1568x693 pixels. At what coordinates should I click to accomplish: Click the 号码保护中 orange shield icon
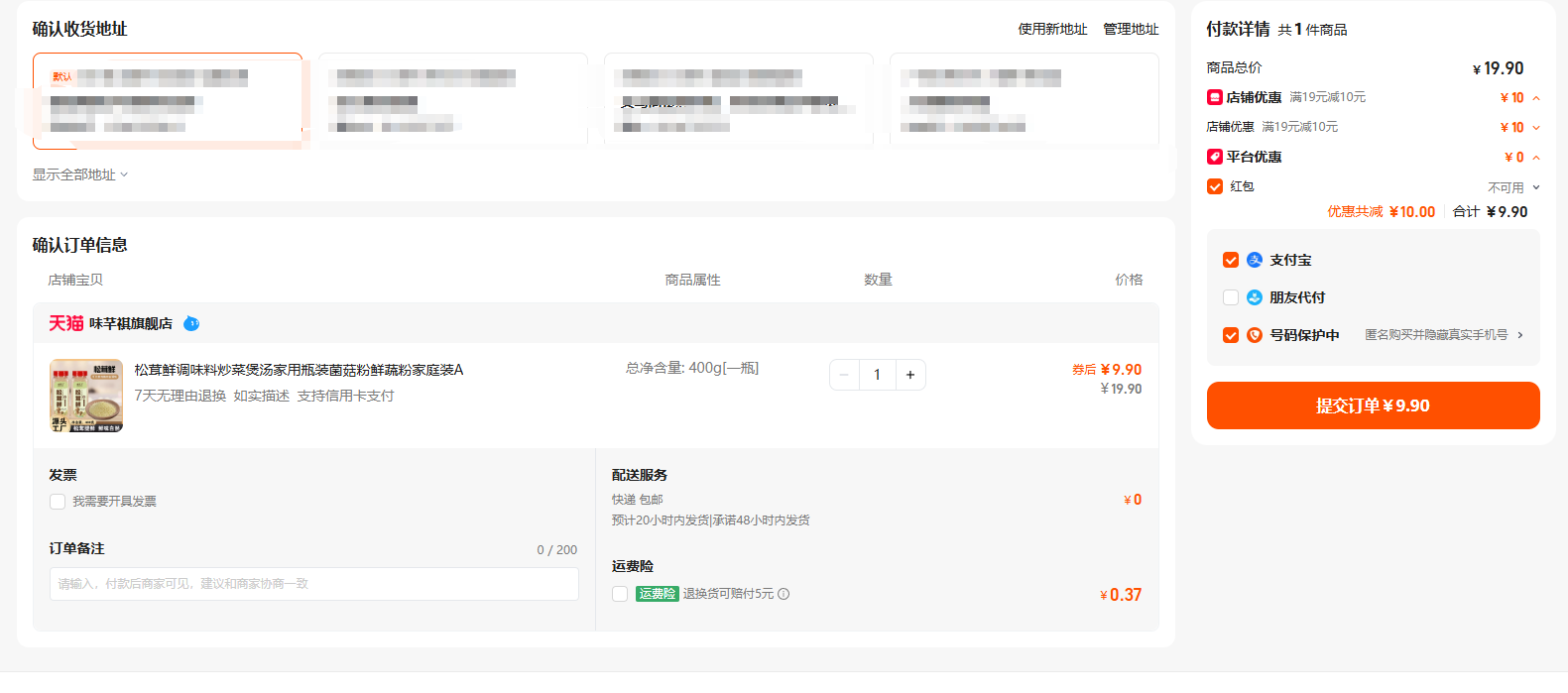coord(1255,335)
